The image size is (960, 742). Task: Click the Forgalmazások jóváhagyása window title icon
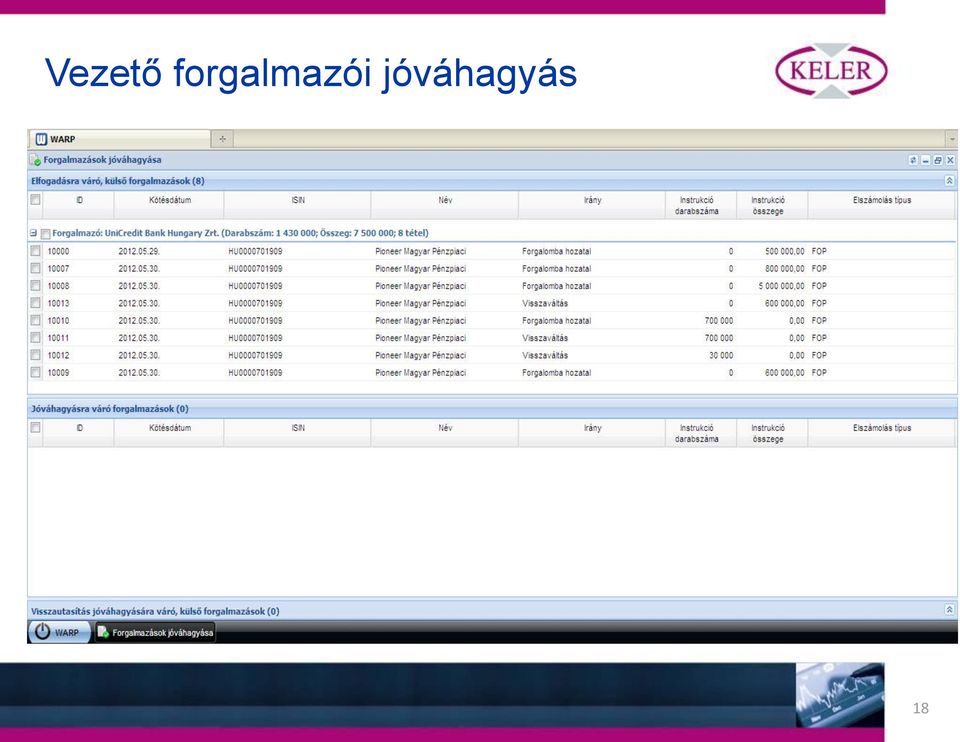pos(36,160)
